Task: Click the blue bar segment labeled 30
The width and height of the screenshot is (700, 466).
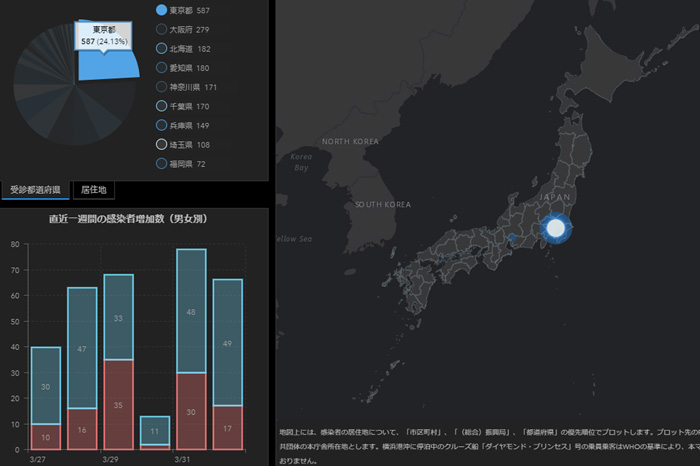Action: [45, 385]
